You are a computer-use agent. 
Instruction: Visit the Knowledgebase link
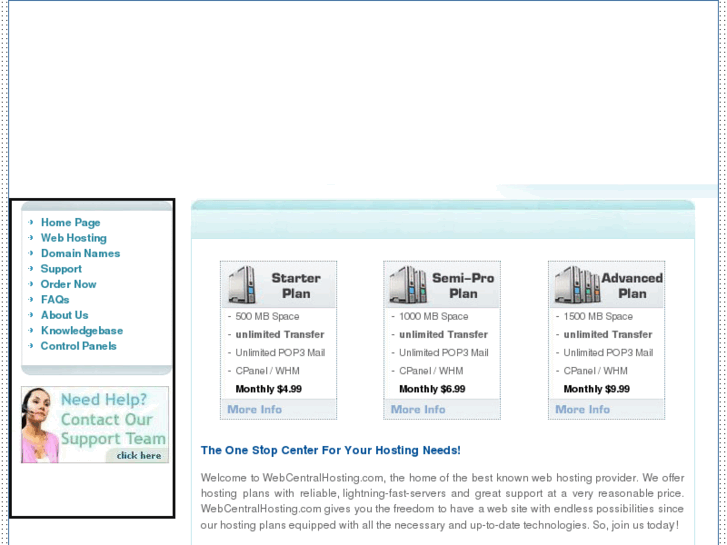coord(82,331)
